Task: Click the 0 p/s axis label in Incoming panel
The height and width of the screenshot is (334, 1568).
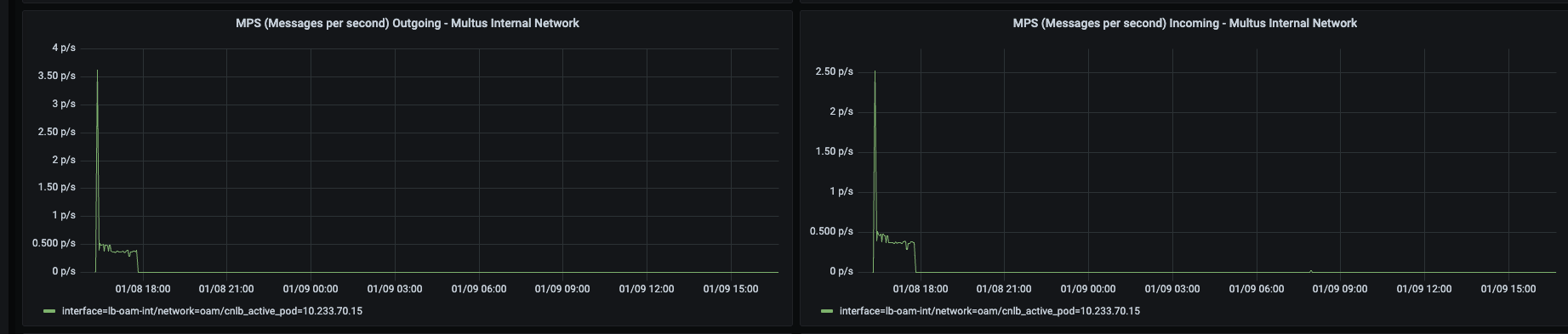Action: 841,271
